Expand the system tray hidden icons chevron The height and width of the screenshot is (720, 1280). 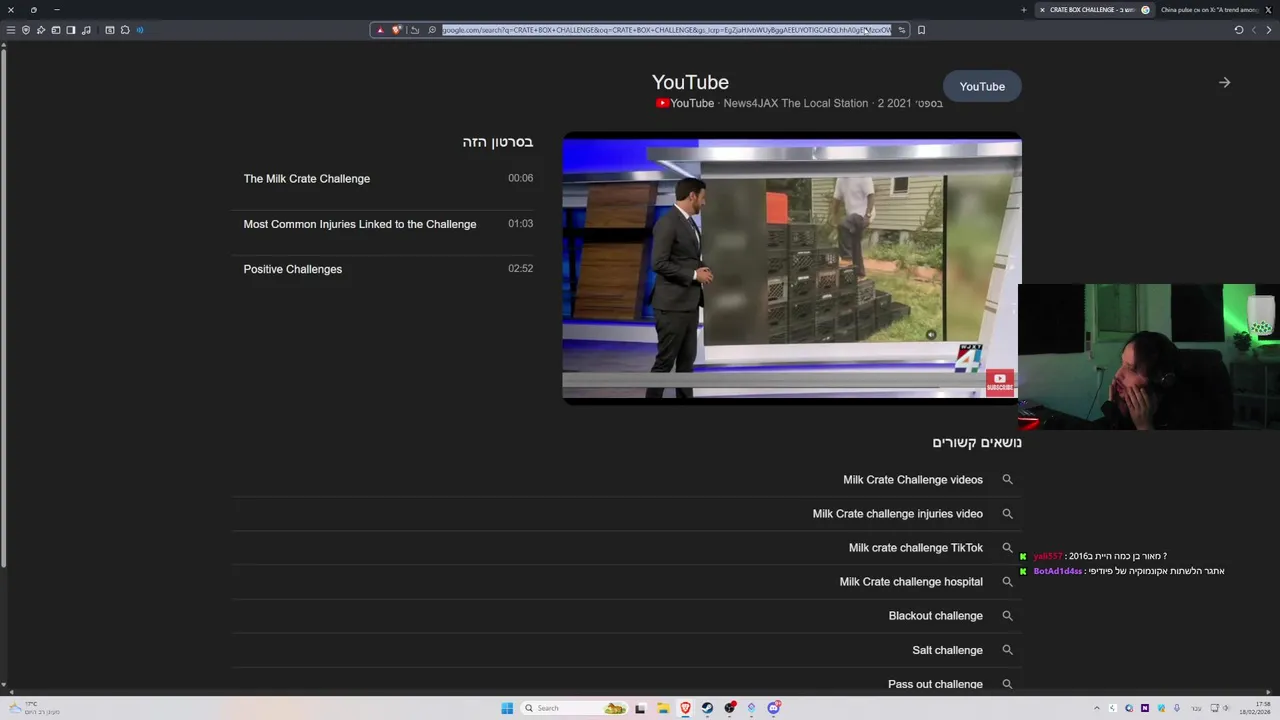coord(1098,708)
